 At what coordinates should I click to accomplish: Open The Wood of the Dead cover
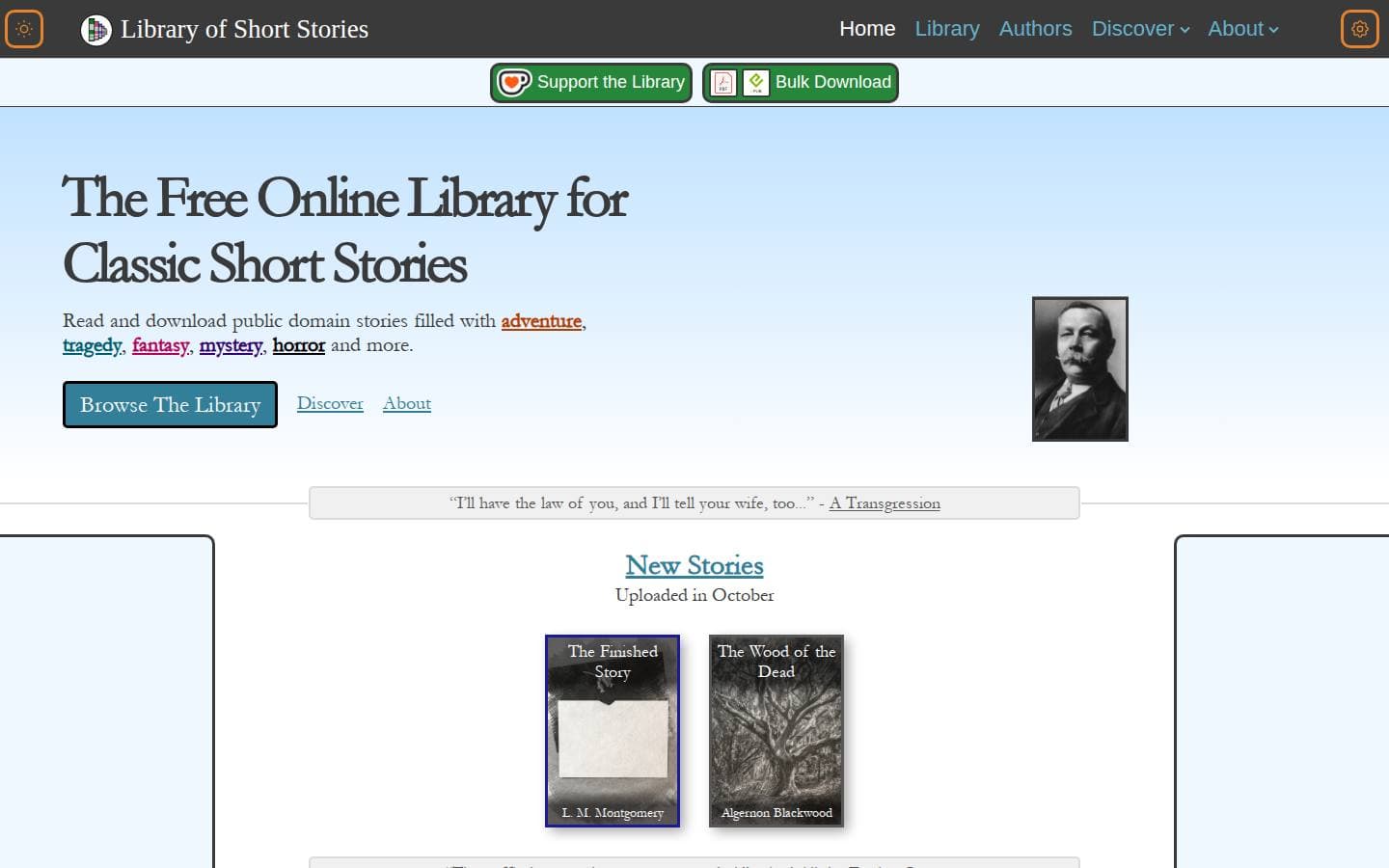776,731
